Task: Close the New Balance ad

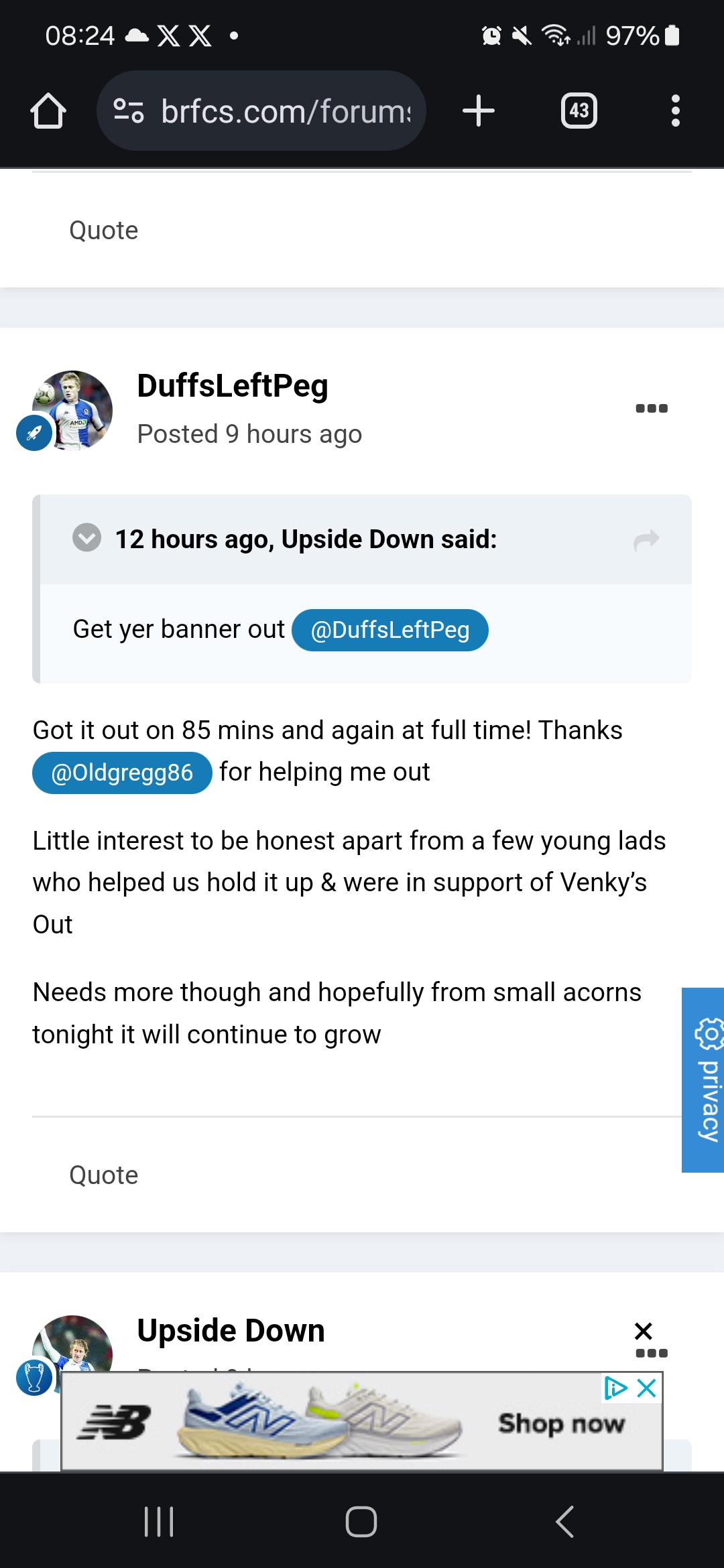Action: (647, 1388)
